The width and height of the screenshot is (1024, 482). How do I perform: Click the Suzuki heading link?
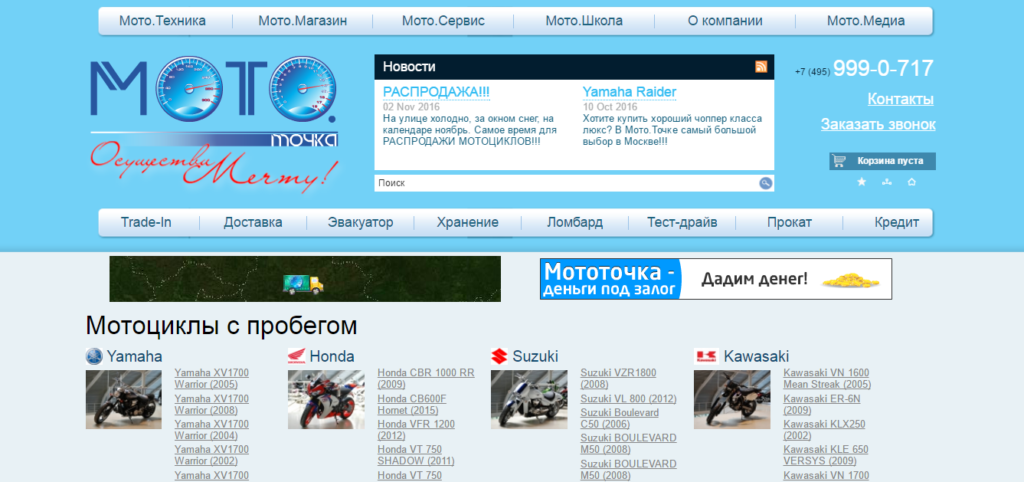[x=536, y=357]
